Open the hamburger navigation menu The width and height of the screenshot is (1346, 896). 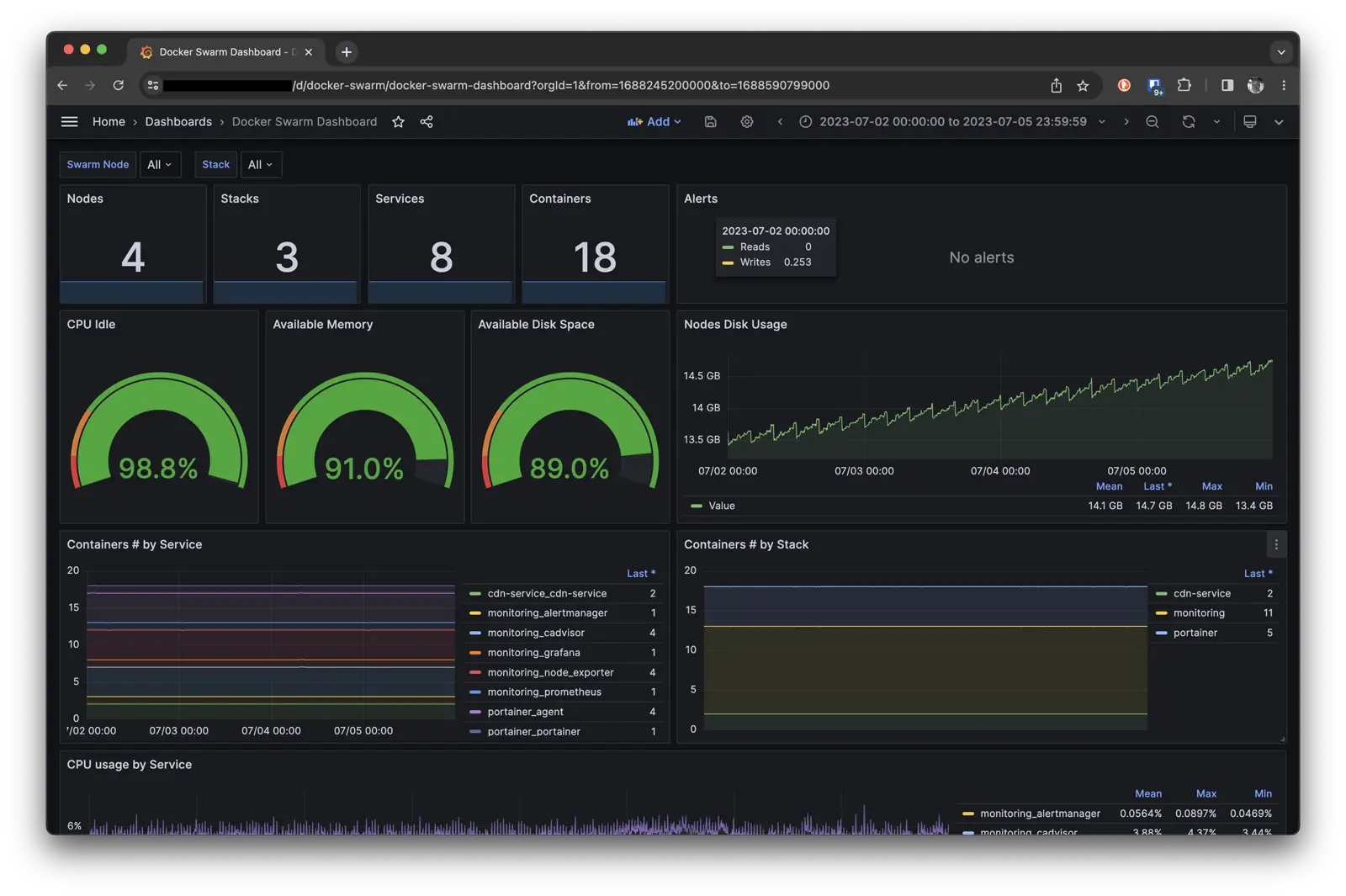(69, 121)
